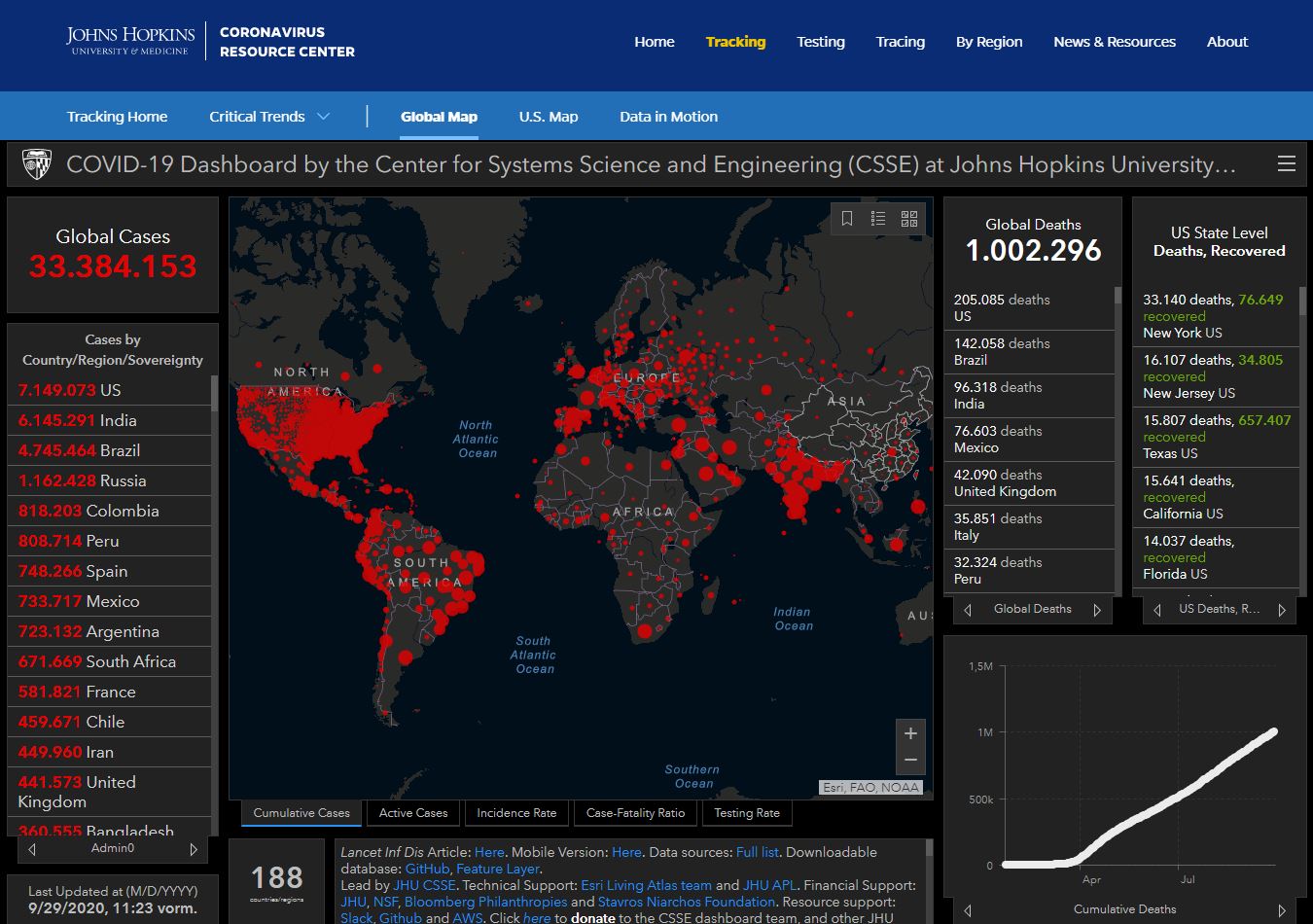This screenshot has width=1313, height=924.
Task: Switch to the U.S. Map tab
Action: (x=549, y=117)
